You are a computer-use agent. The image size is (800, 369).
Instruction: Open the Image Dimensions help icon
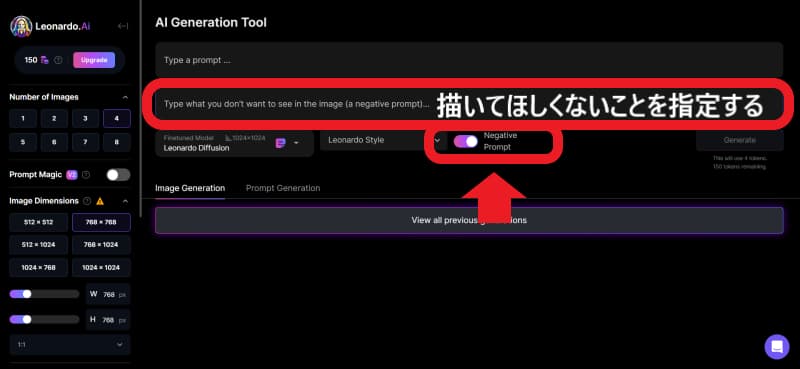tap(87, 201)
